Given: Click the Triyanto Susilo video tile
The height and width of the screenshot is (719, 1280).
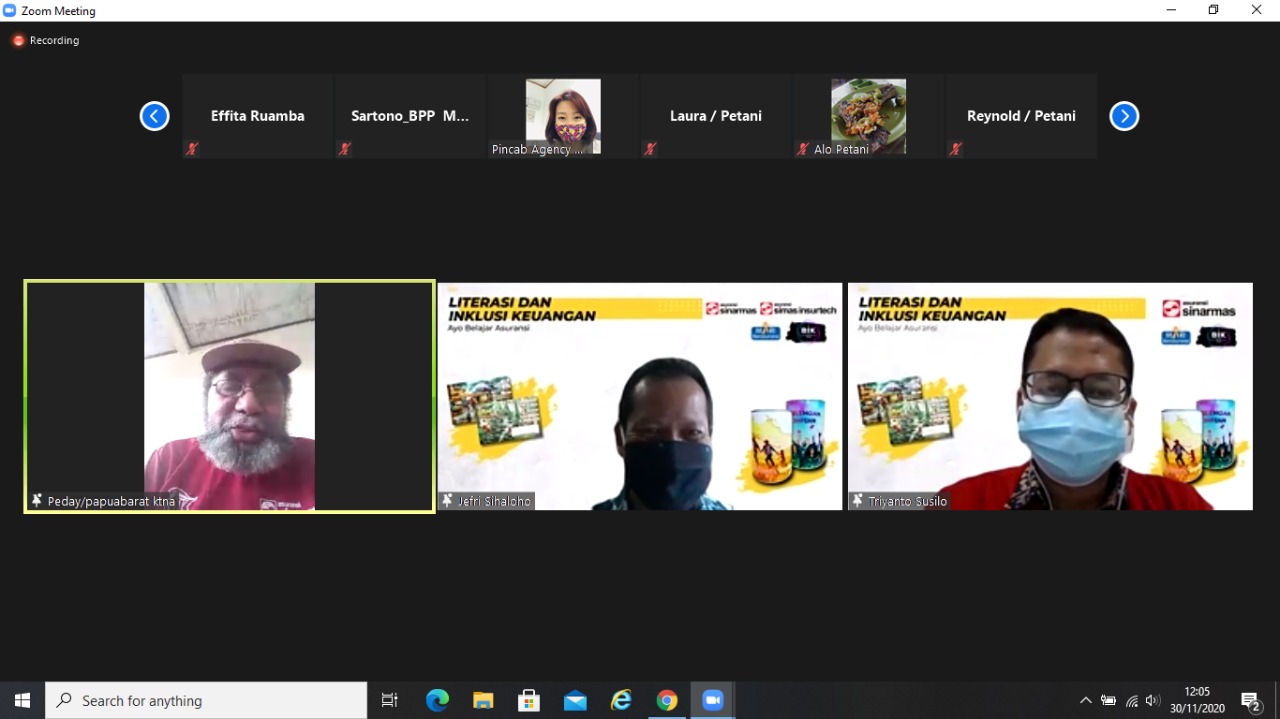Looking at the screenshot, I should pyautogui.click(x=1050, y=396).
